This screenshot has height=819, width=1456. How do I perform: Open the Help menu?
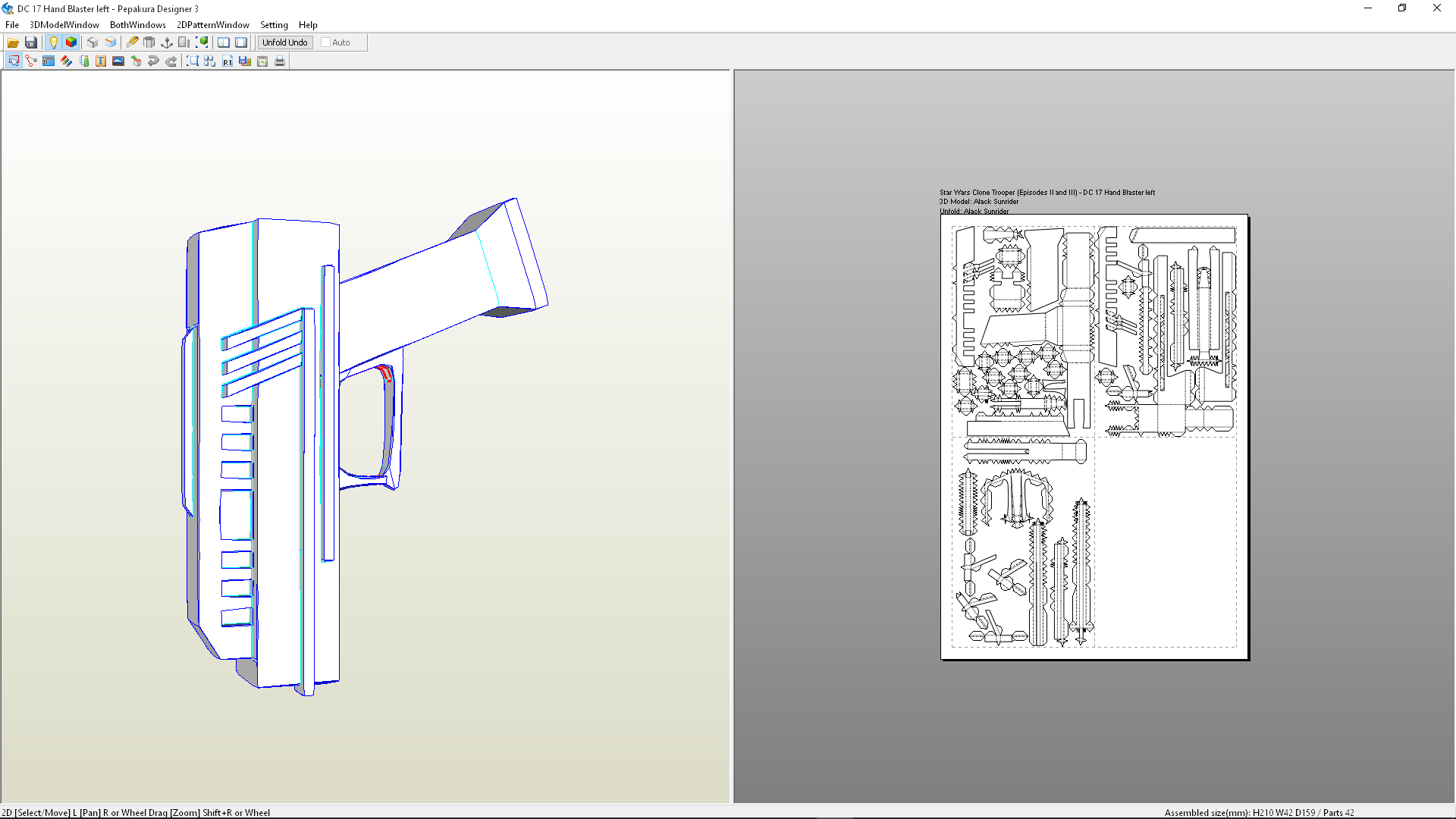308,25
